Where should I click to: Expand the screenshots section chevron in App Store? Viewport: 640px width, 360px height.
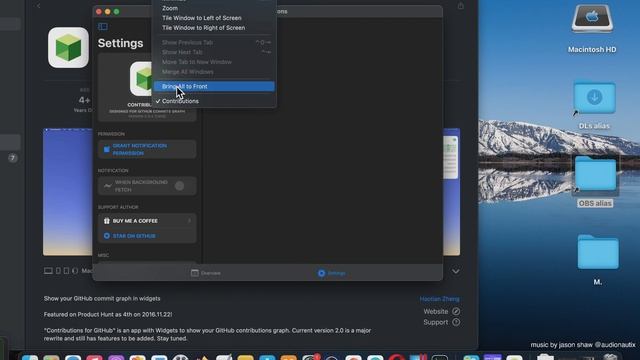tap(456, 271)
